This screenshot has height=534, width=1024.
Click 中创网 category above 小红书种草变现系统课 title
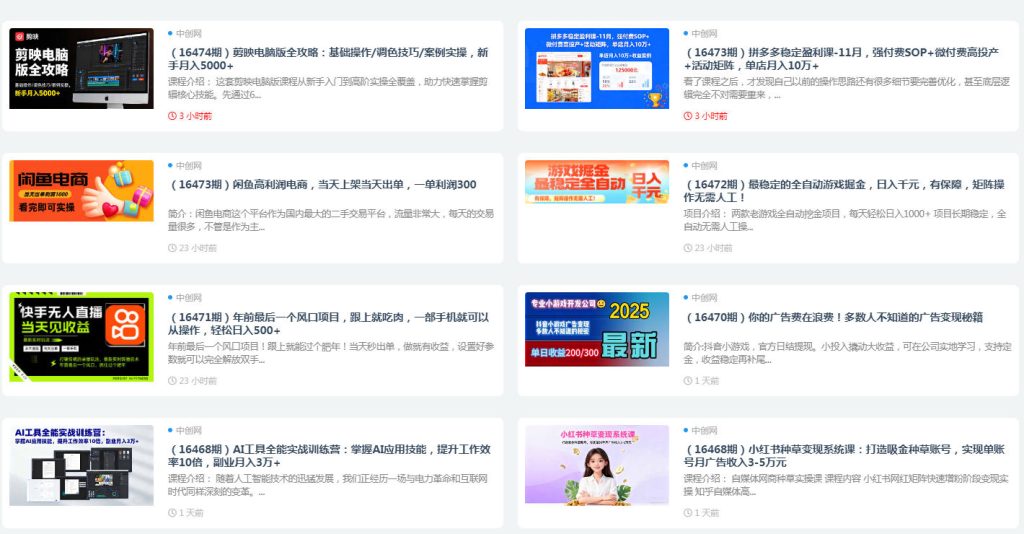(x=704, y=431)
